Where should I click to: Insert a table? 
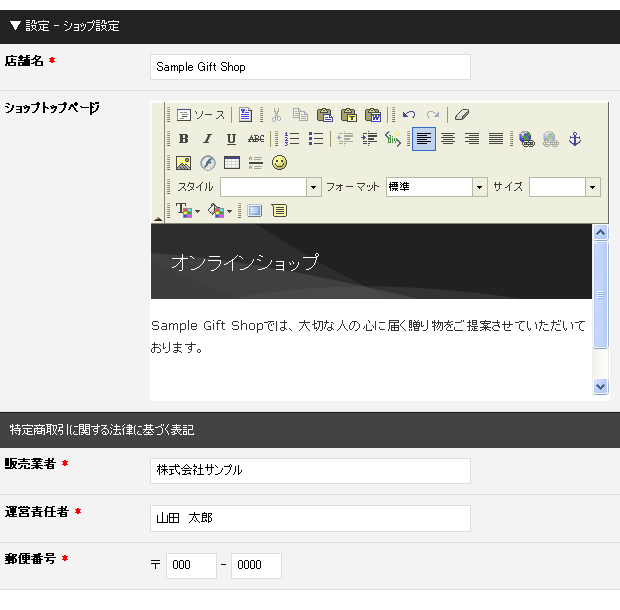point(232,163)
